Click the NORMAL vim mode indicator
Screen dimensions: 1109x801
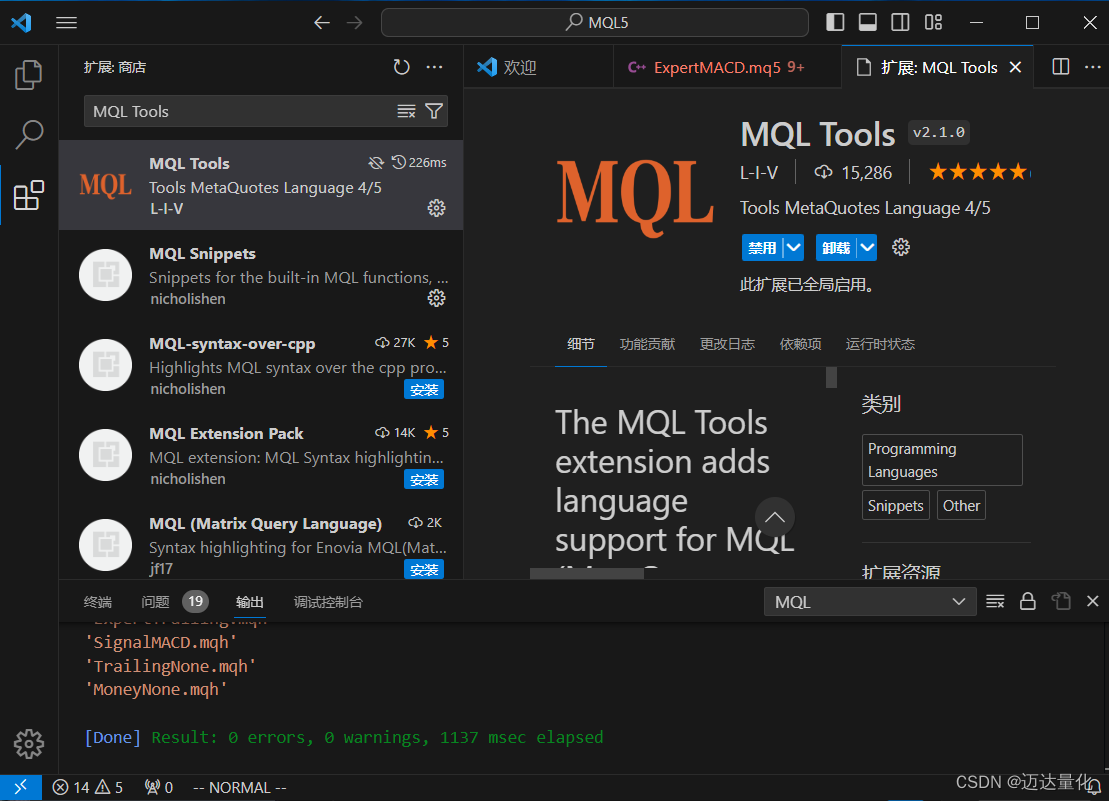[x=240, y=787]
